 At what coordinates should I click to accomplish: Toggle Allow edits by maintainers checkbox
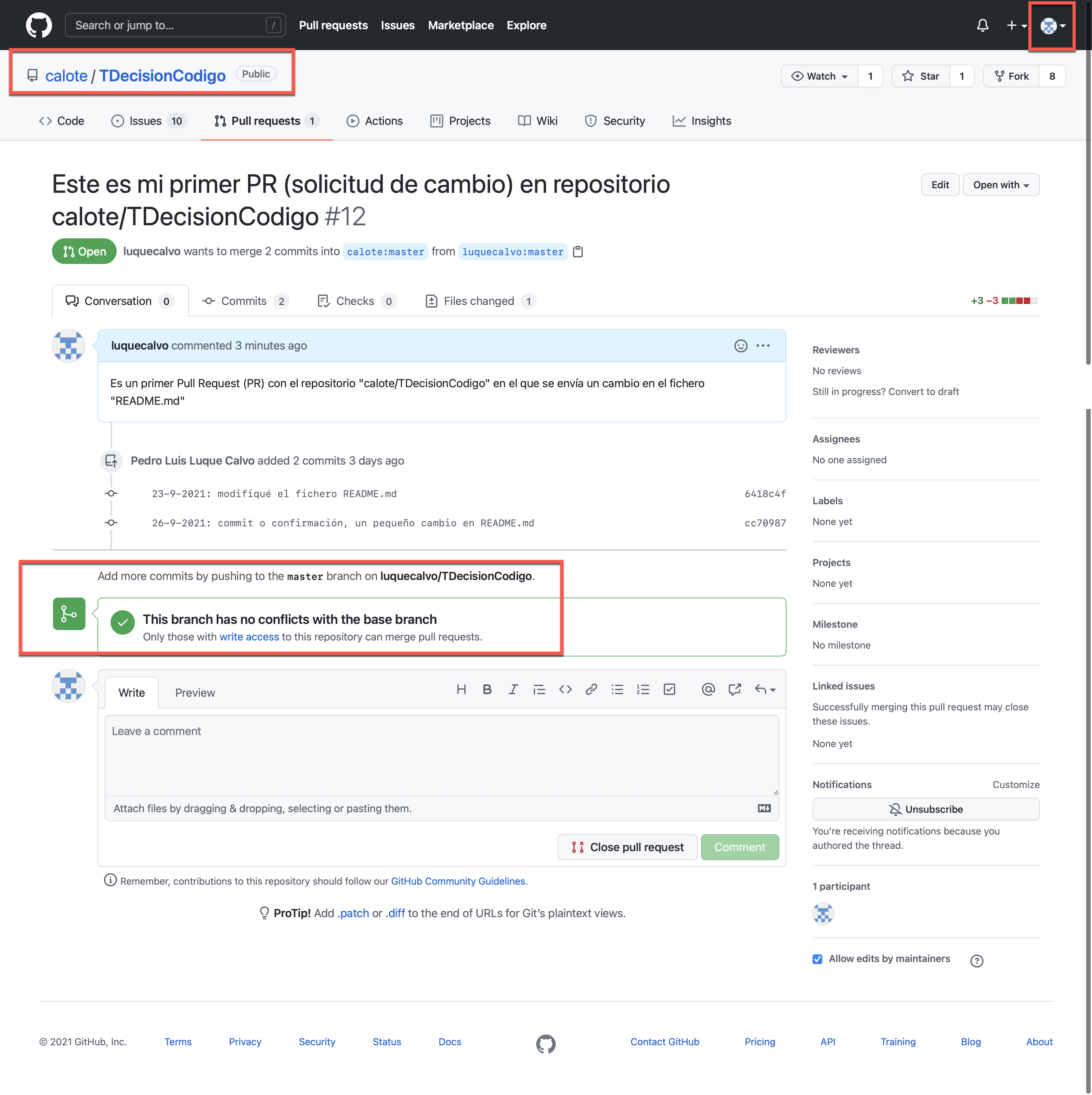pos(817,959)
